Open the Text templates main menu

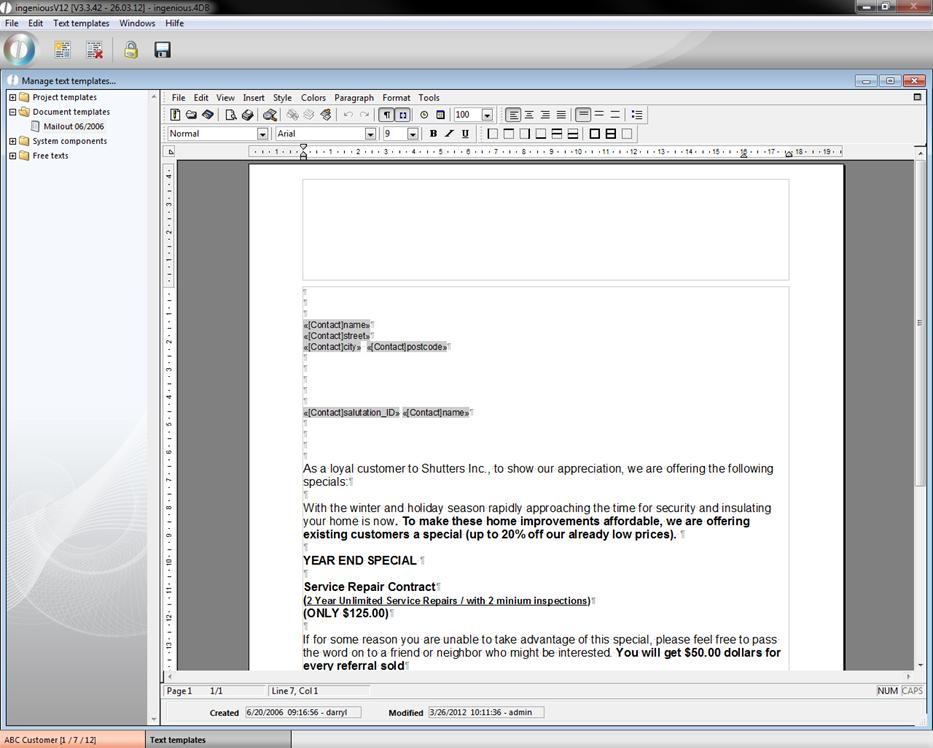(x=81, y=23)
